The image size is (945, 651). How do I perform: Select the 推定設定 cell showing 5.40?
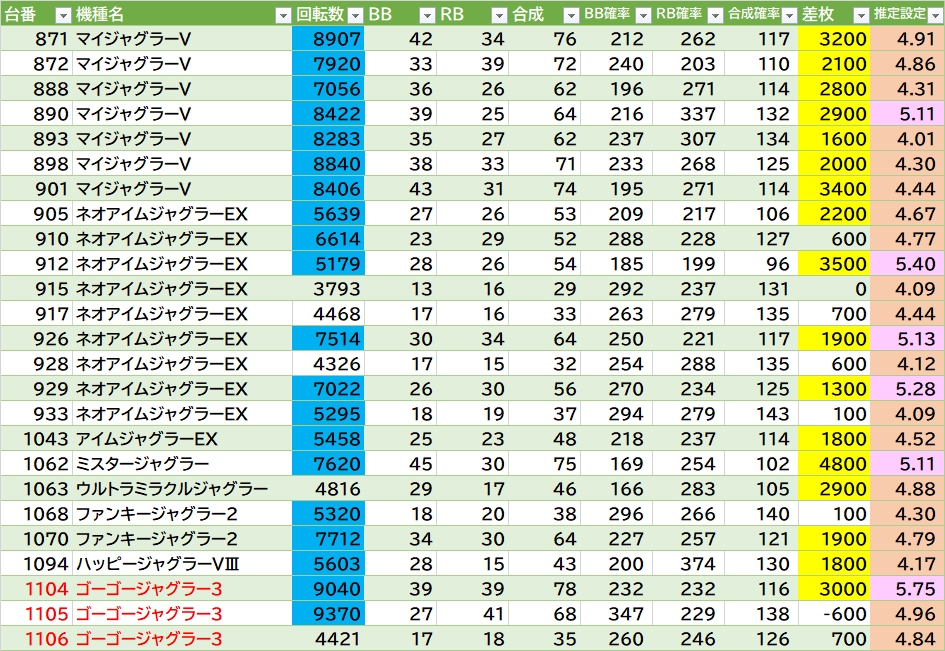[x=907, y=264]
